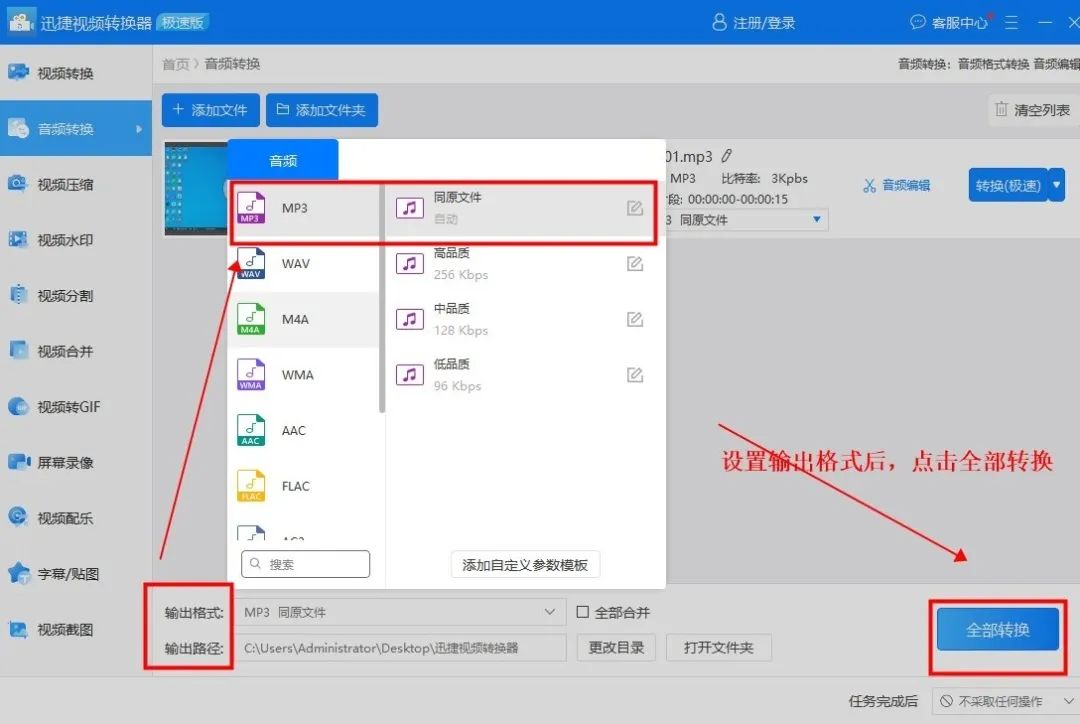Click the 视频转GIF sidebar icon
1080x724 pixels.
(18, 406)
